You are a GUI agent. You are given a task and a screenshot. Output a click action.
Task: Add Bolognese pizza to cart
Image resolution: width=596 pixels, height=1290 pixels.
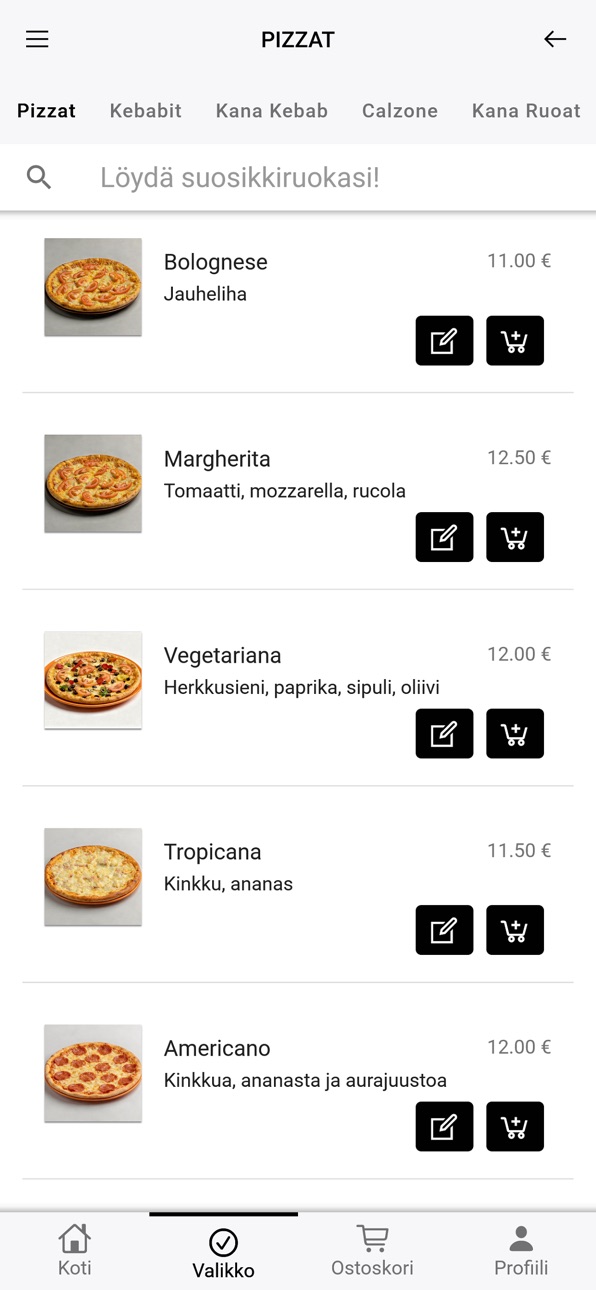(515, 341)
